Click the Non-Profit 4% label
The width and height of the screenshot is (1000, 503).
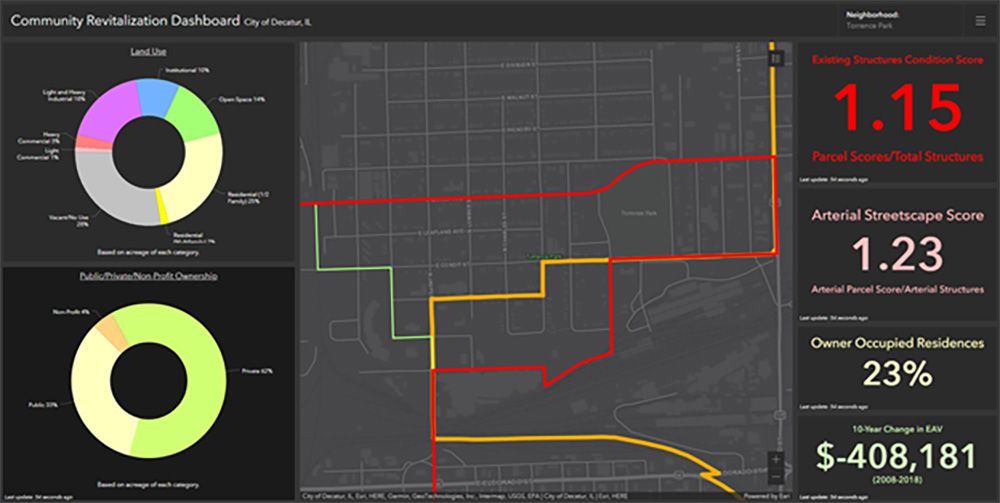[69, 312]
